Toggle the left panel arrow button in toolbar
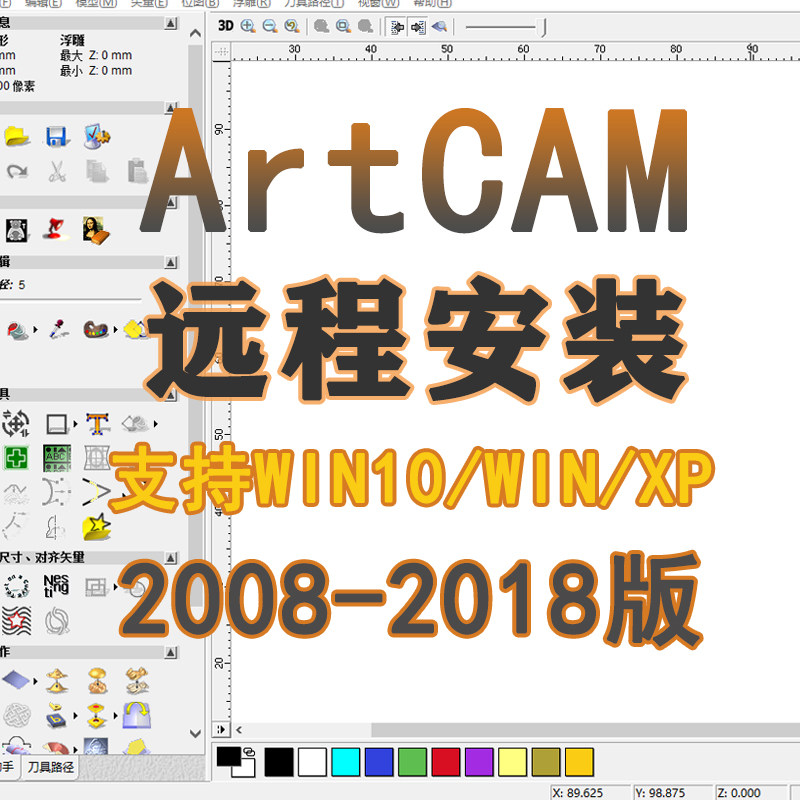 (x=396, y=27)
